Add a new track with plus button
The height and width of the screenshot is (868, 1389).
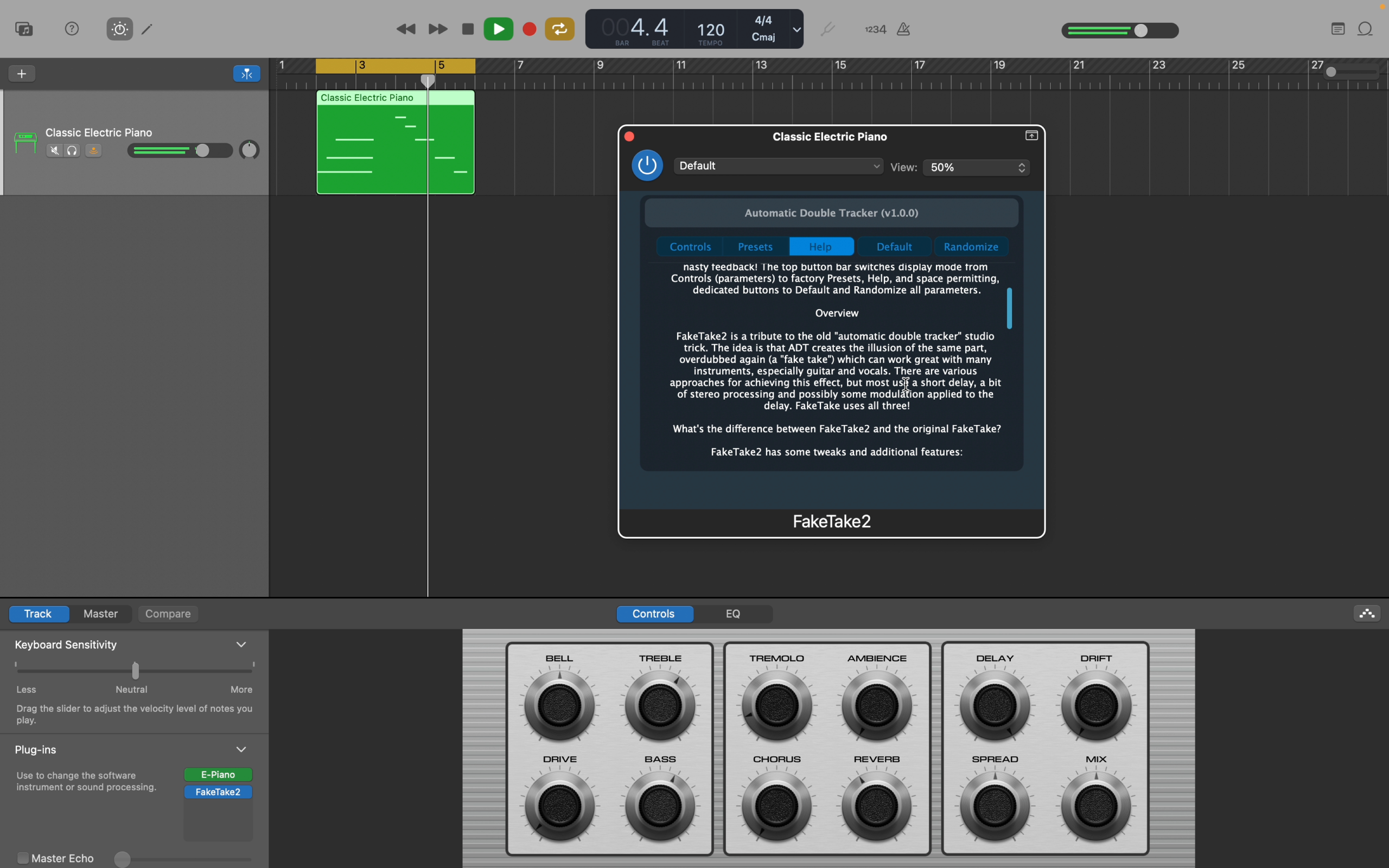coord(22,73)
